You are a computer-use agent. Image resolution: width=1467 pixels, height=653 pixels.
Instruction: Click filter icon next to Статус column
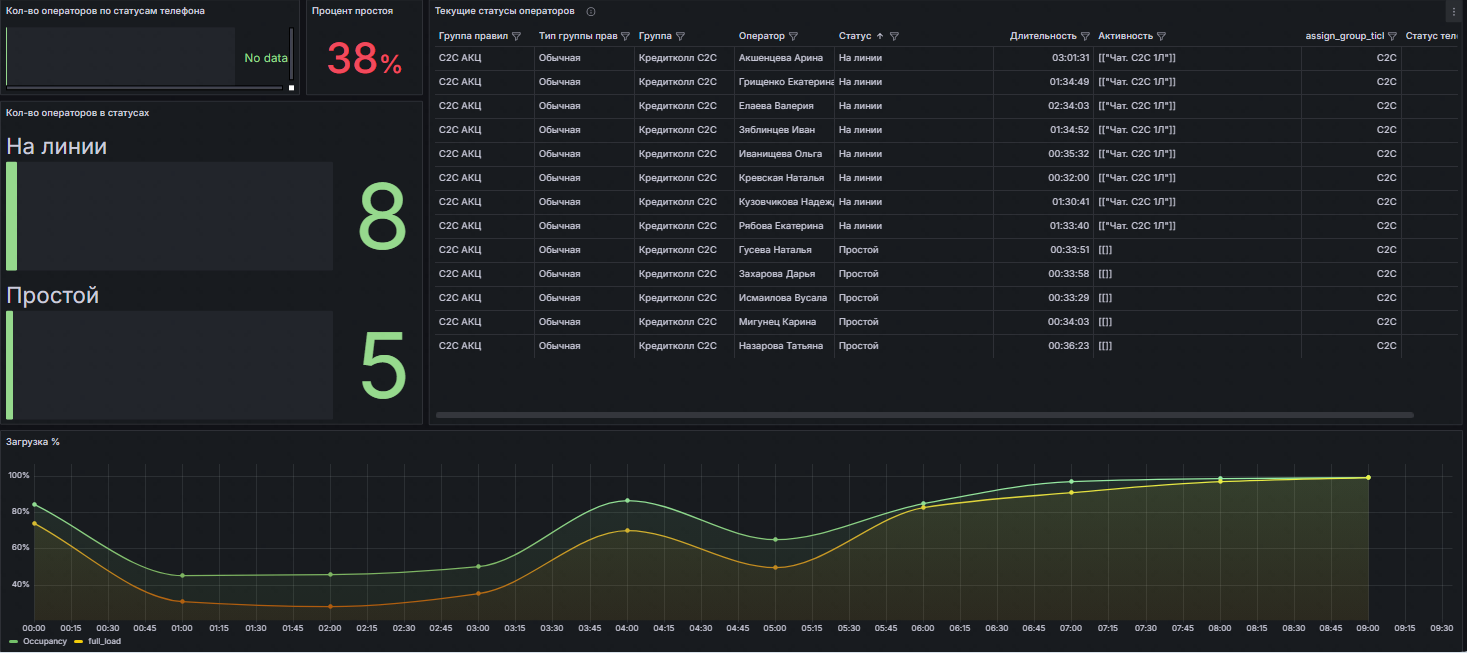point(894,36)
